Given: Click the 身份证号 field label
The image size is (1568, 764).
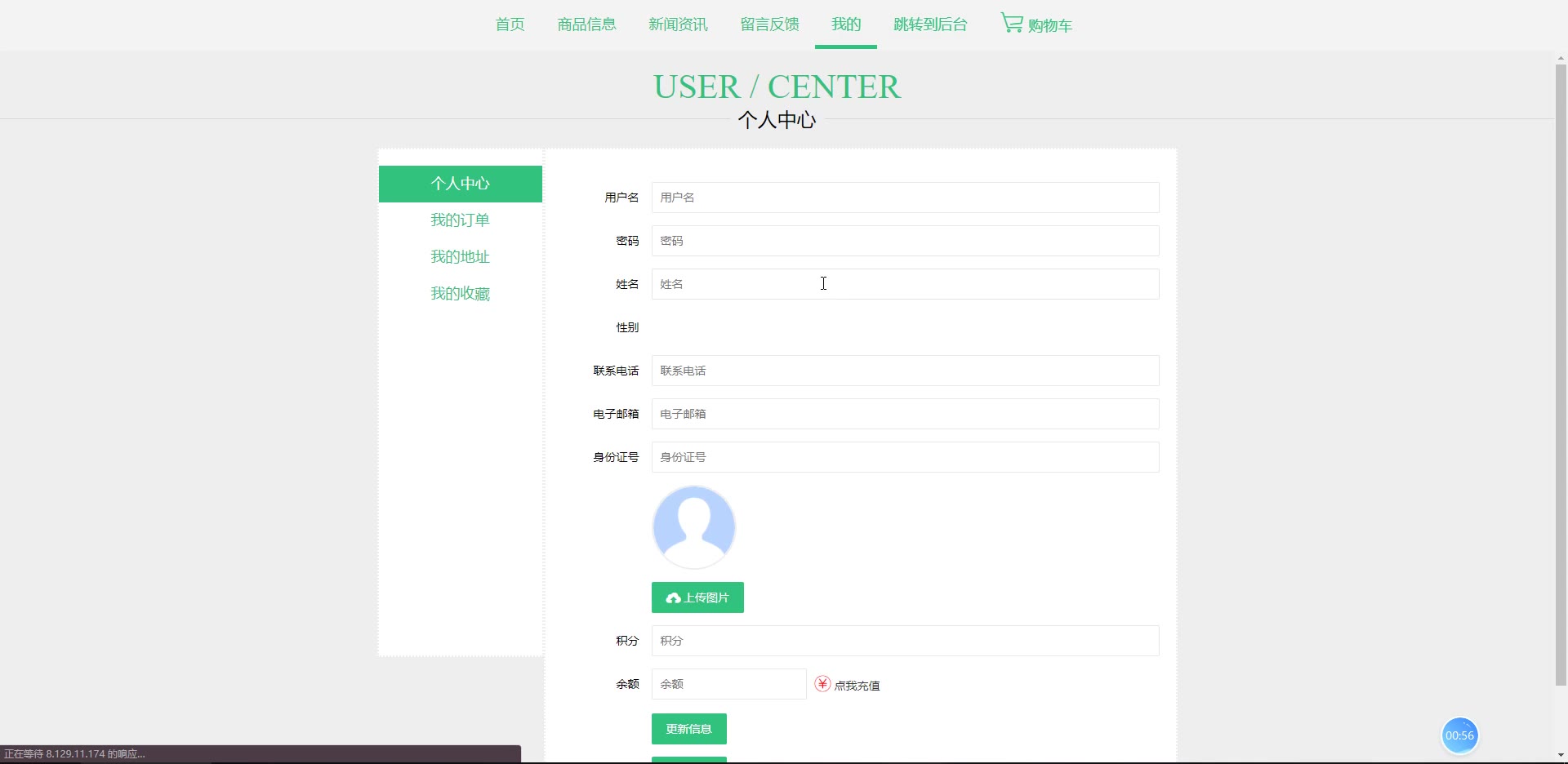Looking at the screenshot, I should coord(616,457).
